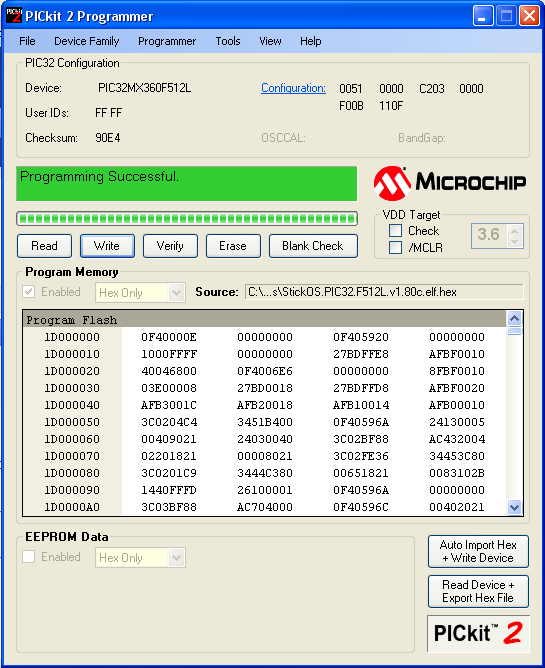The image size is (545, 668).
Task: Click memory cell AFB3001C
Action: pyautogui.click(x=169, y=405)
